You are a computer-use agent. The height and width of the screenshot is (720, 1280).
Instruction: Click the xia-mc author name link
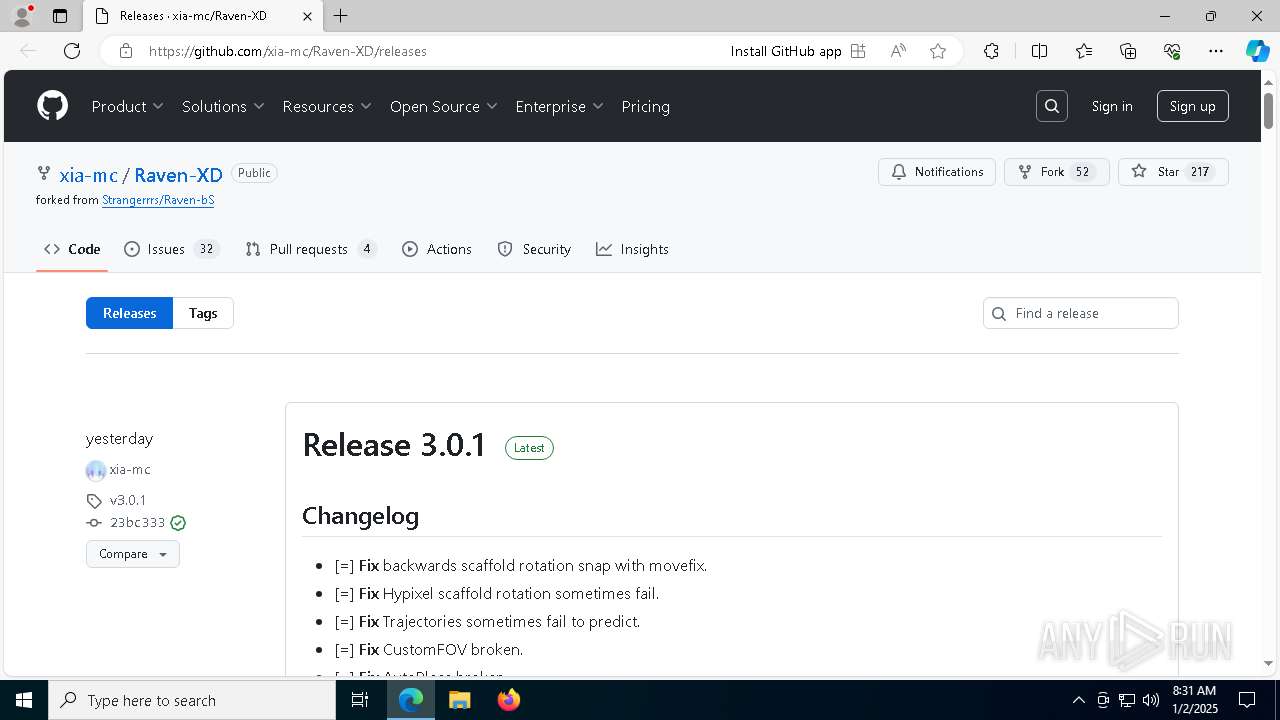pyautogui.click(x=130, y=470)
